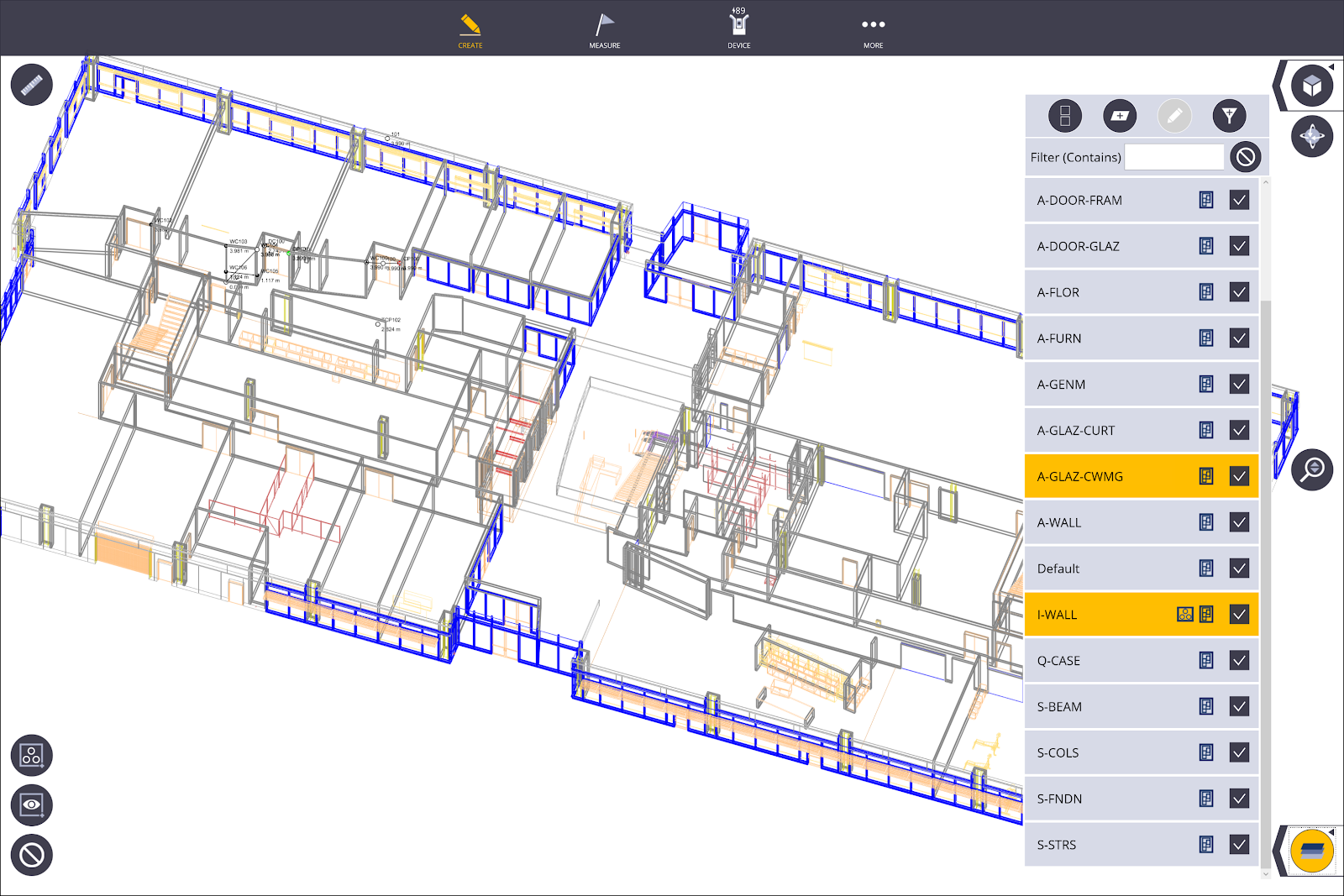Click the 3D cube view icon
Image resolution: width=1344 pixels, height=896 pixels.
1312,86
